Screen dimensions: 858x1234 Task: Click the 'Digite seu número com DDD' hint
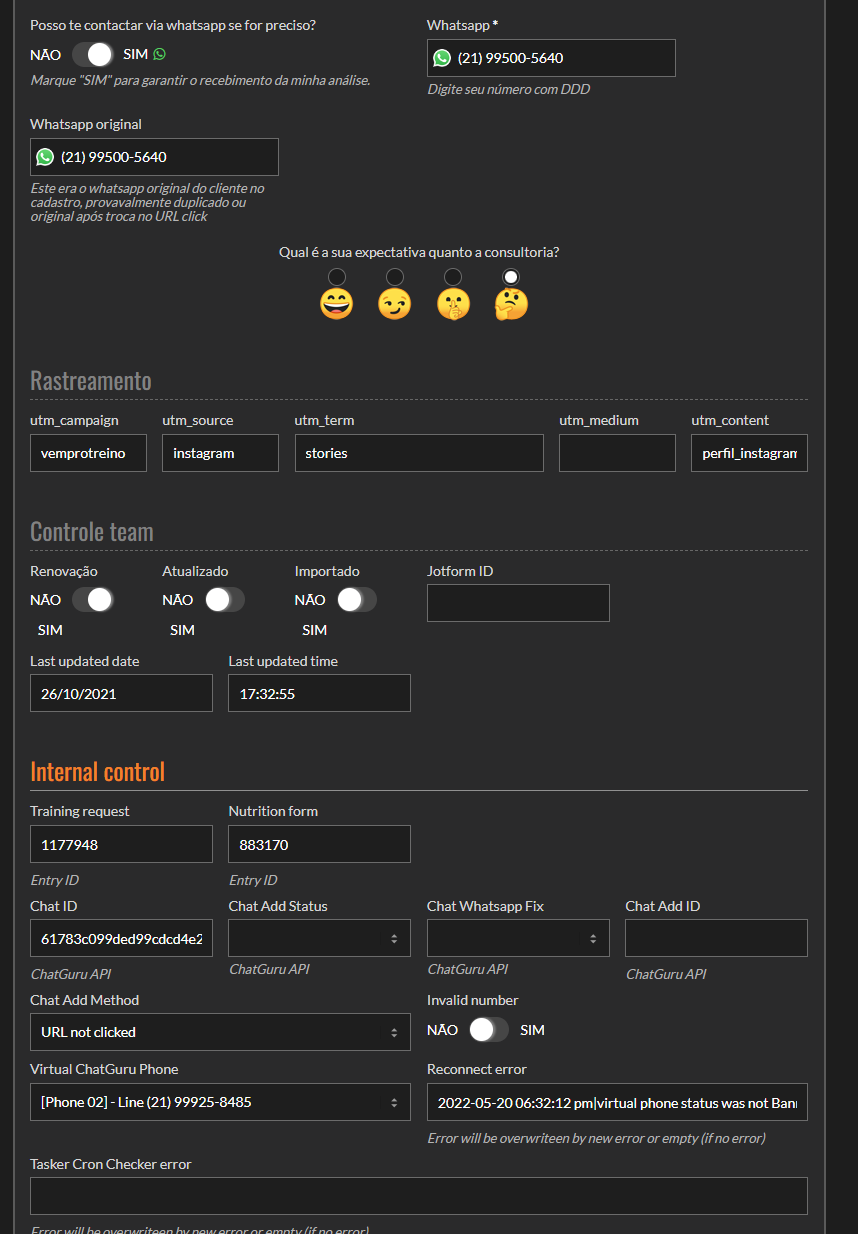coord(509,89)
